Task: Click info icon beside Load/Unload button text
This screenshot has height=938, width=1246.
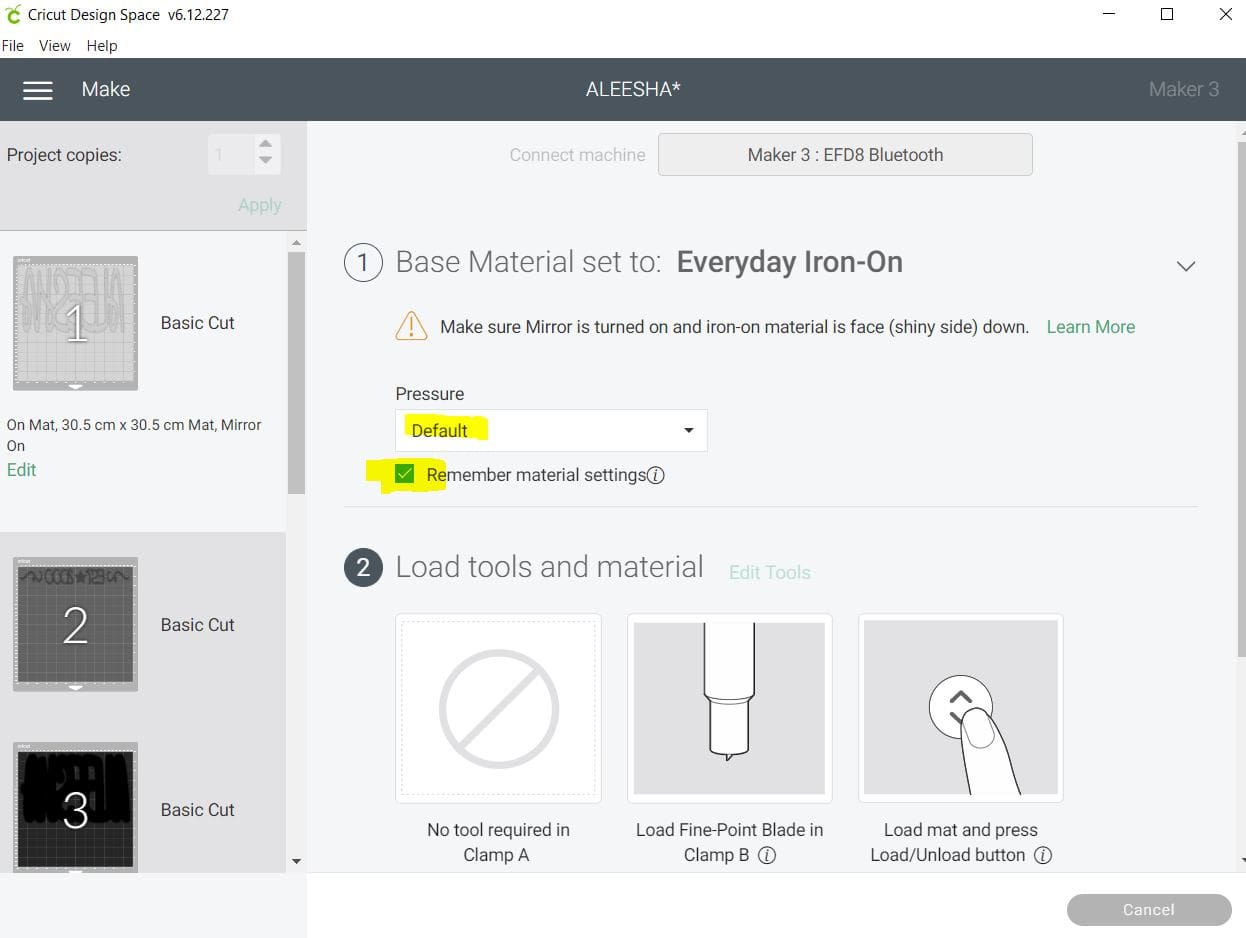Action: (1042, 856)
